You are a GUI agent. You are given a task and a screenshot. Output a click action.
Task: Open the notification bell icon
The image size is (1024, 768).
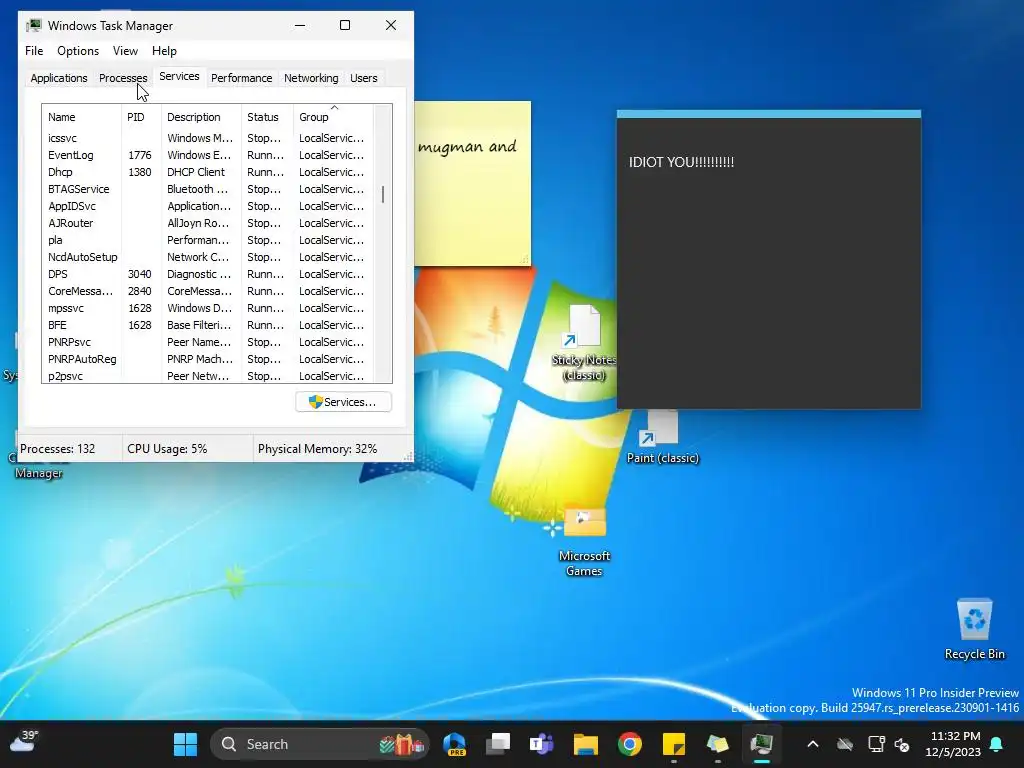point(997,744)
